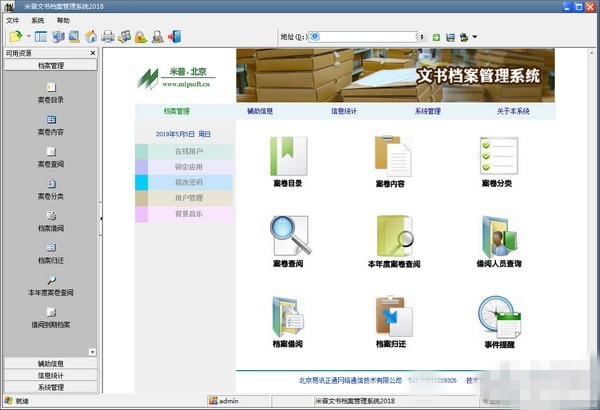Click the exit door toolbar icon
600x410 pixels.
174,37
